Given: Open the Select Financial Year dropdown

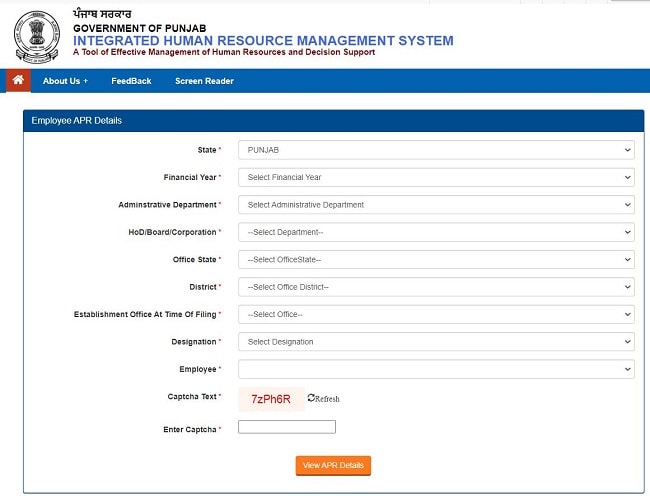Looking at the screenshot, I should [x=436, y=177].
